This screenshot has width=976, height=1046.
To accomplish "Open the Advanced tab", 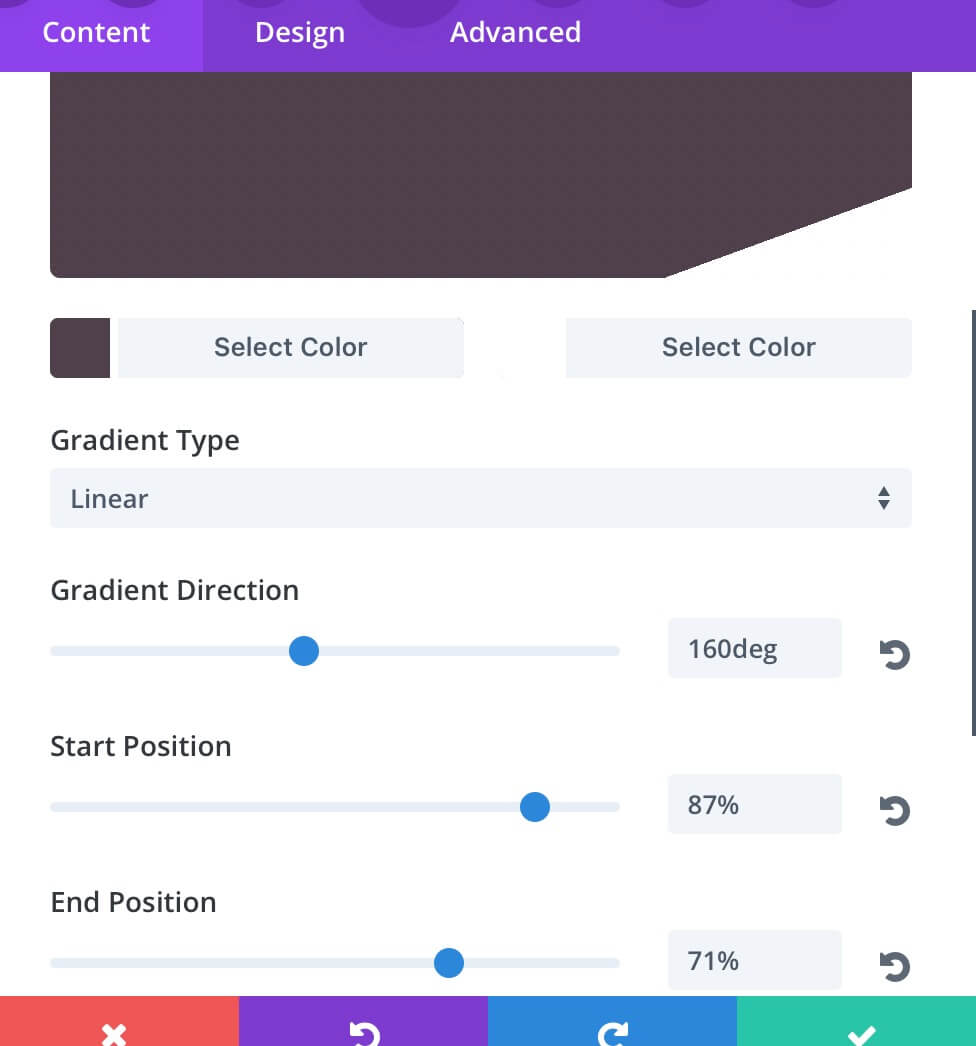I will (515, 33).
